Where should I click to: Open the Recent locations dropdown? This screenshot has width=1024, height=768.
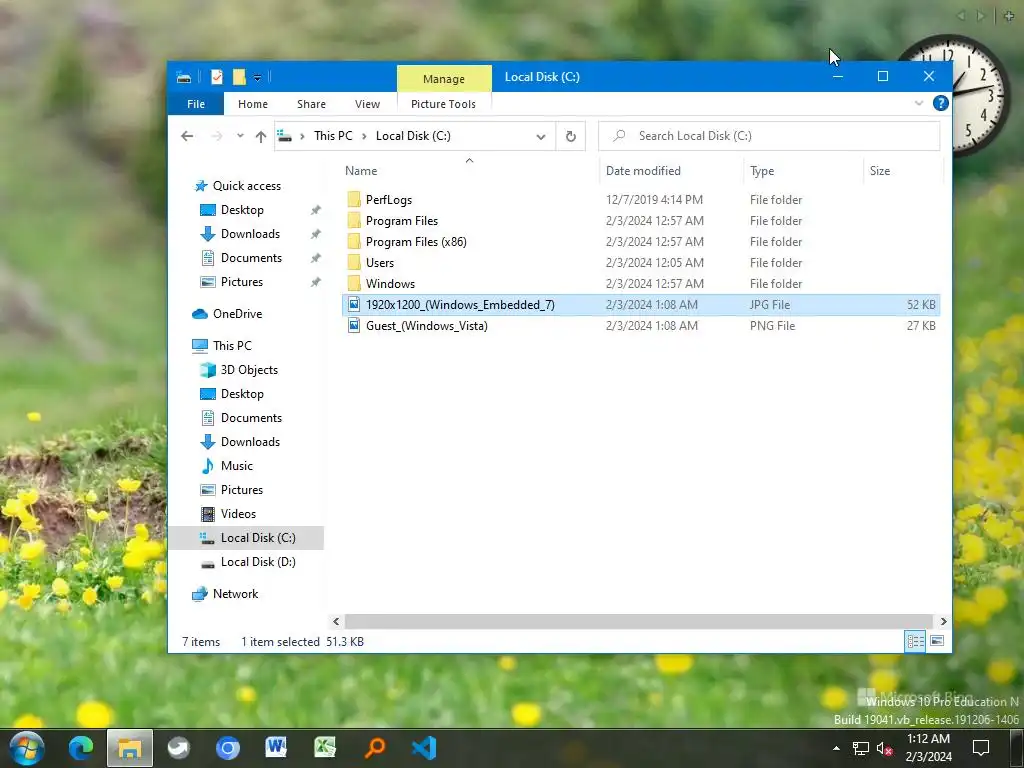coord(240,136)
